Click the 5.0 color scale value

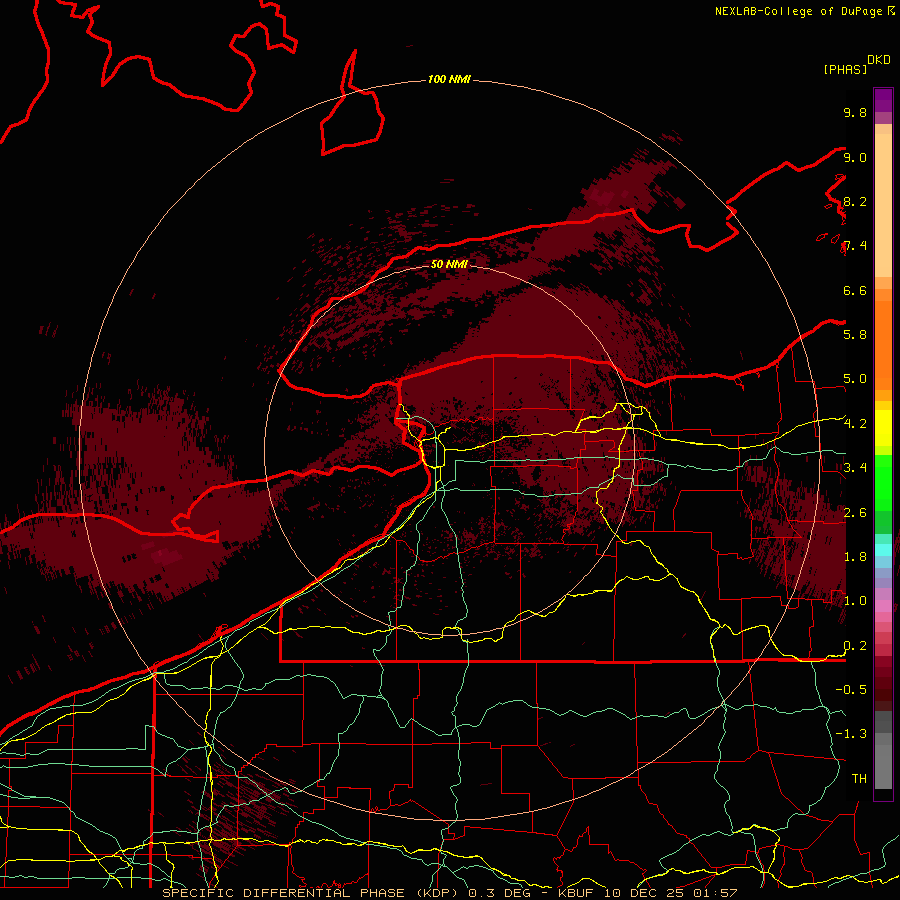coord(855,379)
